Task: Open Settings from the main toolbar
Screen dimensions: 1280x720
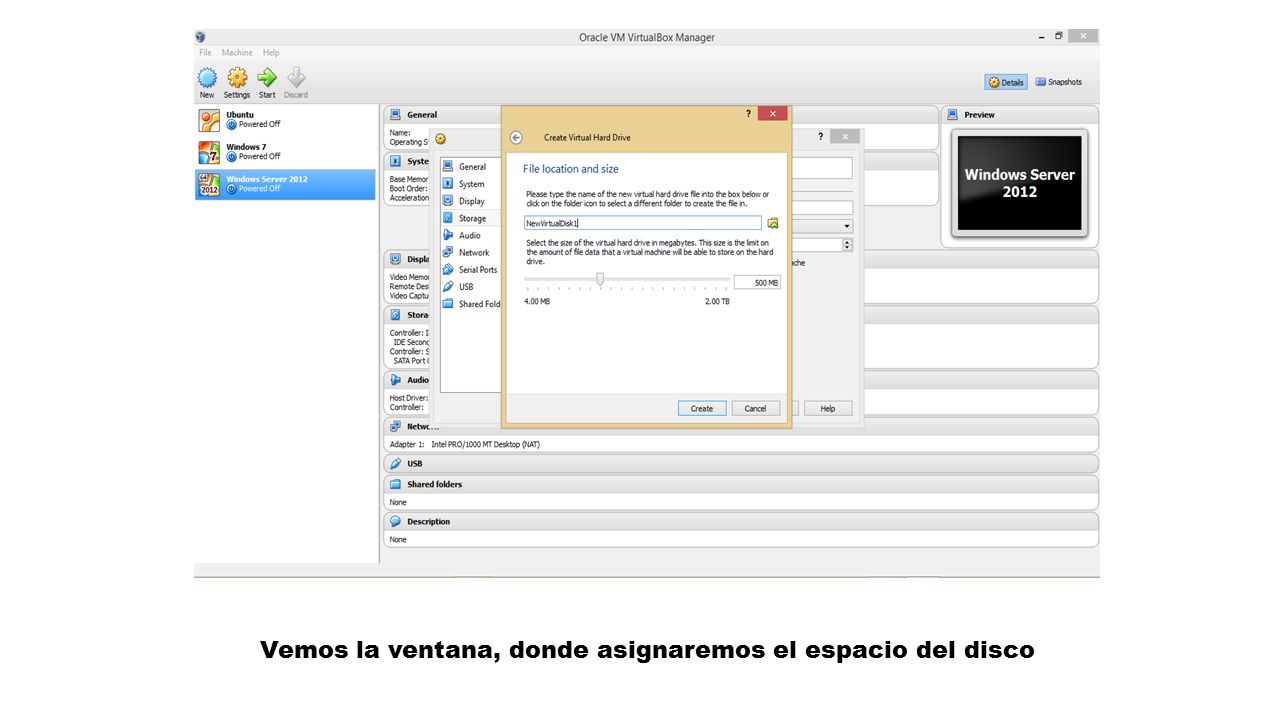Action: 237,79
